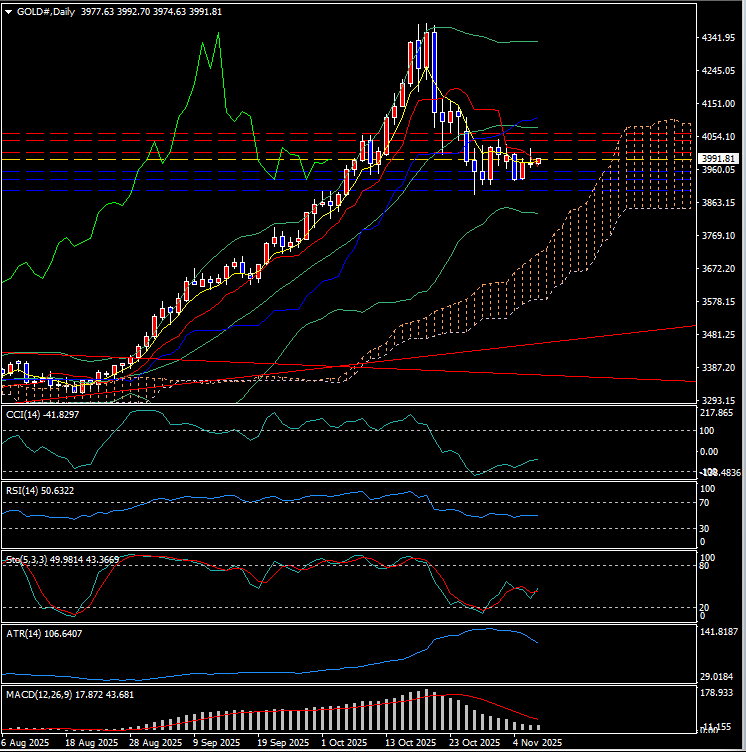The width and height of the screenshot is (746, 752).
Task: Click the 4 Nov 2025 date label
Action: [538, 743]
